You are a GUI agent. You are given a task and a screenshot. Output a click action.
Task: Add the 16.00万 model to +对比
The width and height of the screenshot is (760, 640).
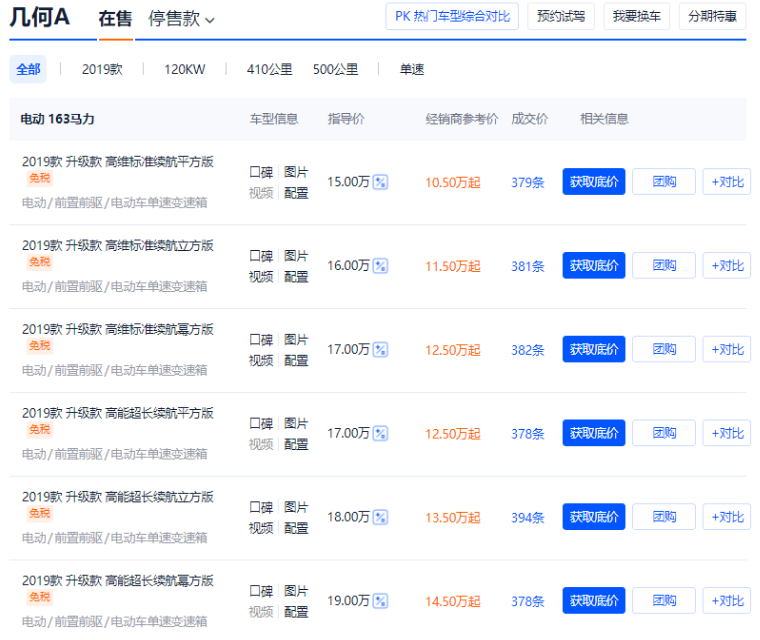727,266
